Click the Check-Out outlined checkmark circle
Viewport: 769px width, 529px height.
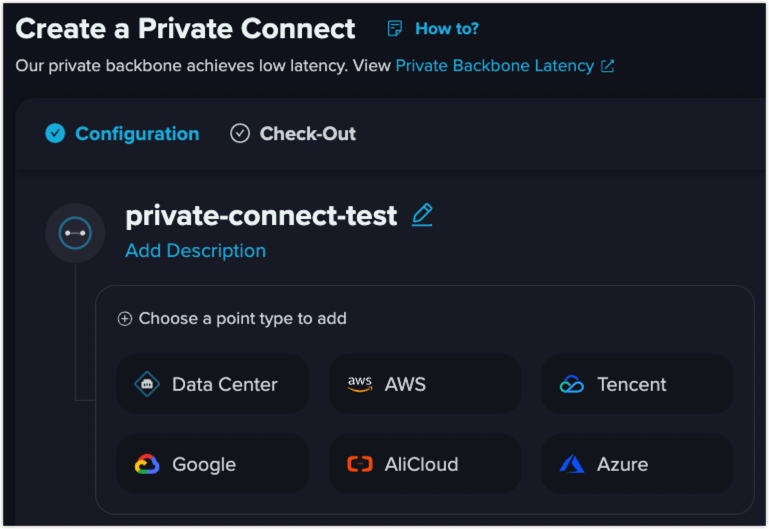pyautogui.click(x=240, y=133)
